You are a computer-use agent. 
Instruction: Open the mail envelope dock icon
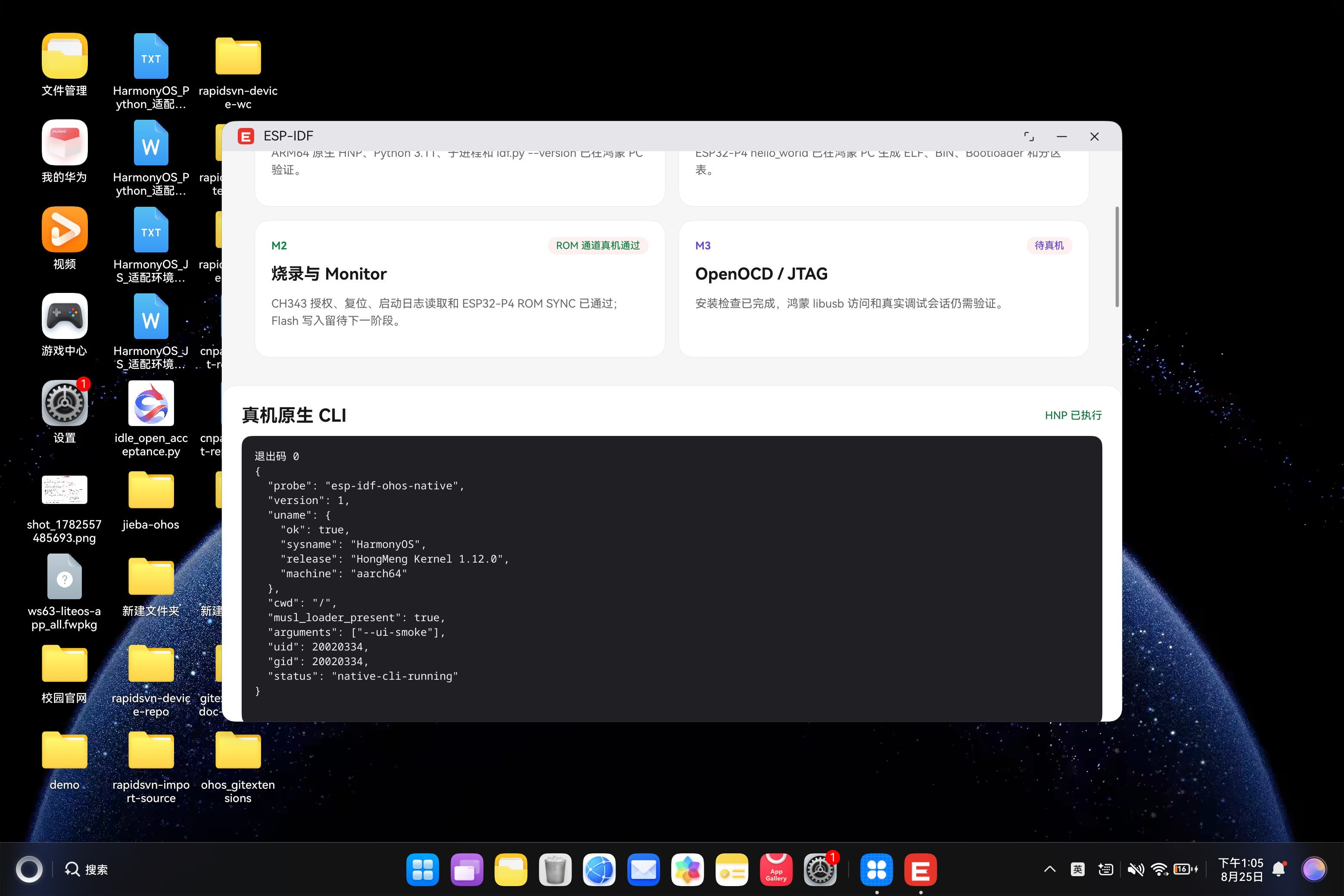point(644,870)
